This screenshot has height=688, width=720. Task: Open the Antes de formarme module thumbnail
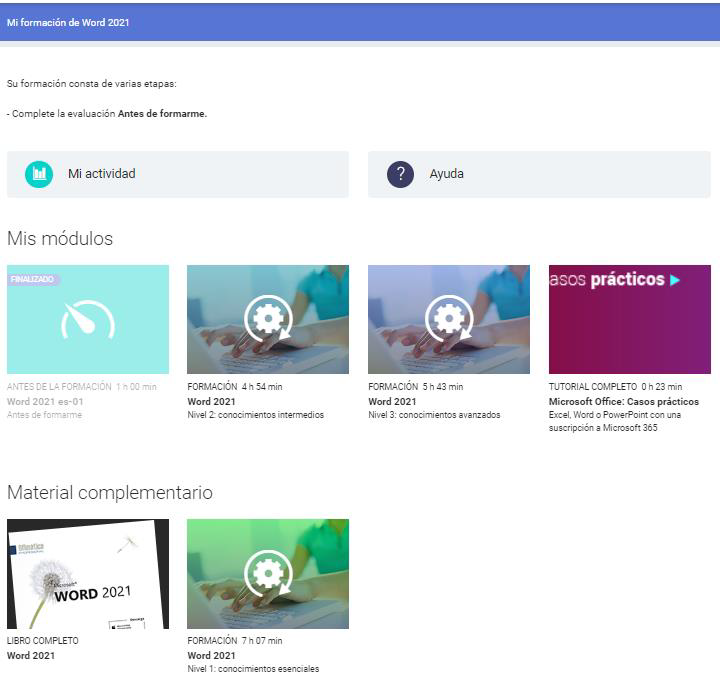coord(88,319)
